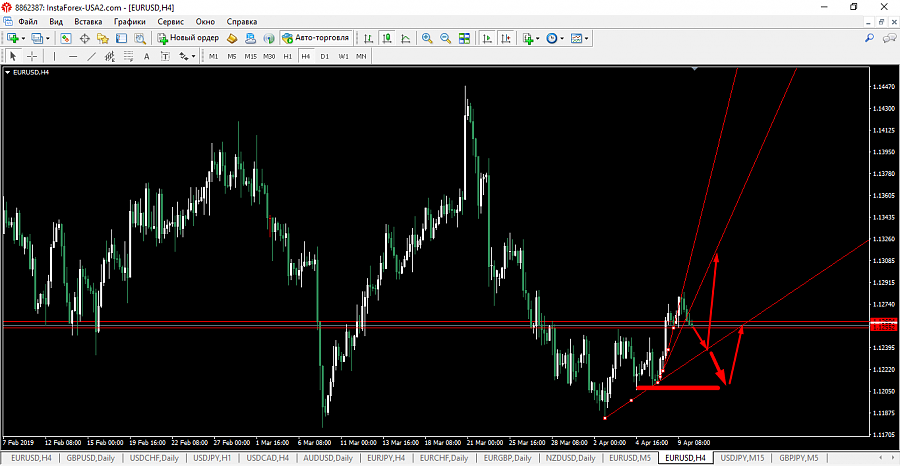This screenshot has height=466, width=900.
Task: Switch to NZDUSD,Daily chart tab
Action: [571, 458]
